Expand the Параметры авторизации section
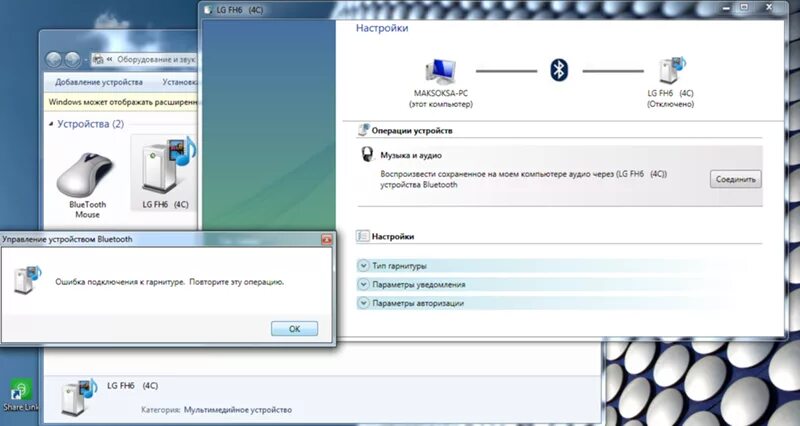The image size is (800, 426). coord(363,303)
